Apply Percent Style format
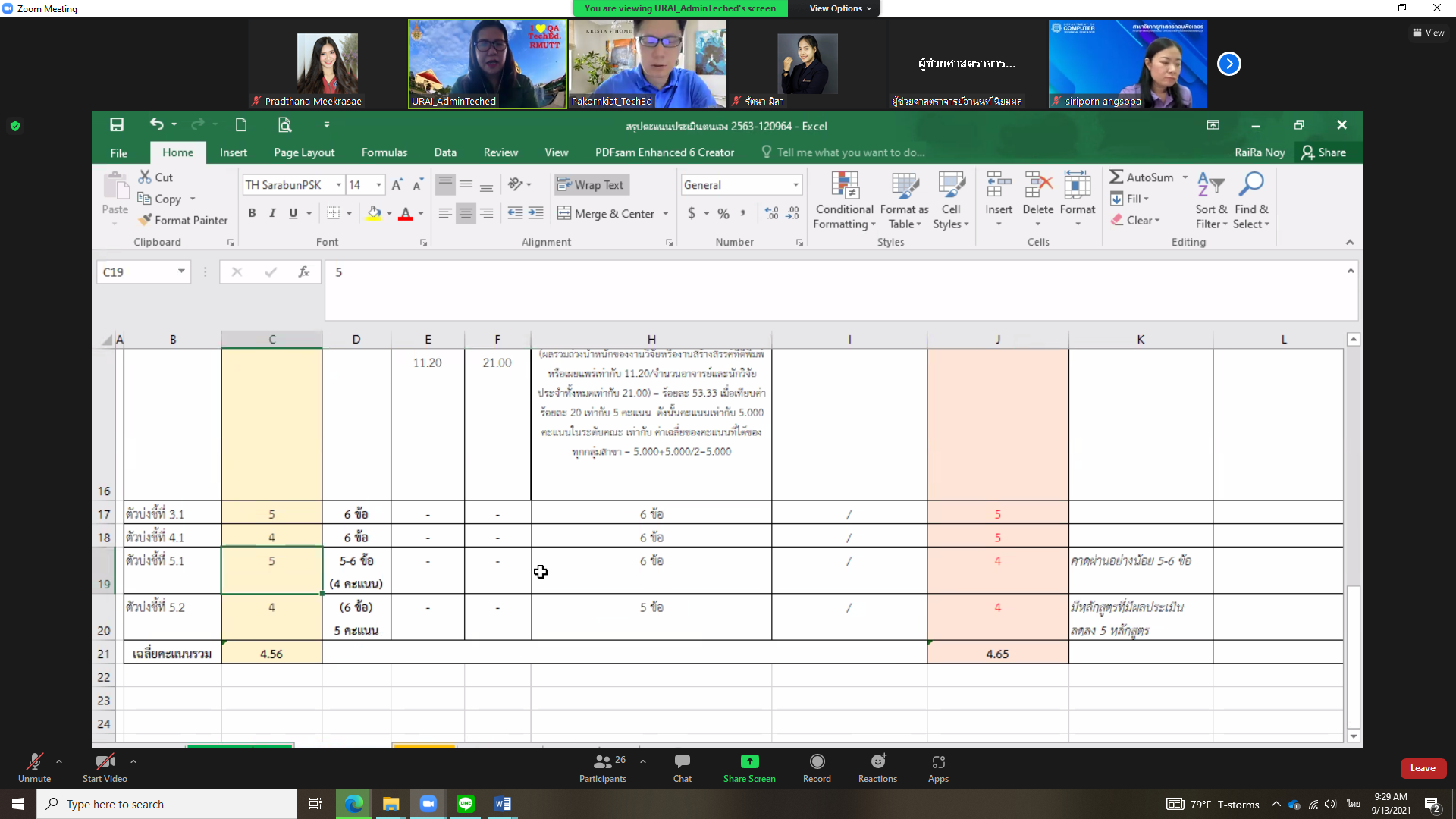Viewport: 1456px width, 819px height. [723, 214]
